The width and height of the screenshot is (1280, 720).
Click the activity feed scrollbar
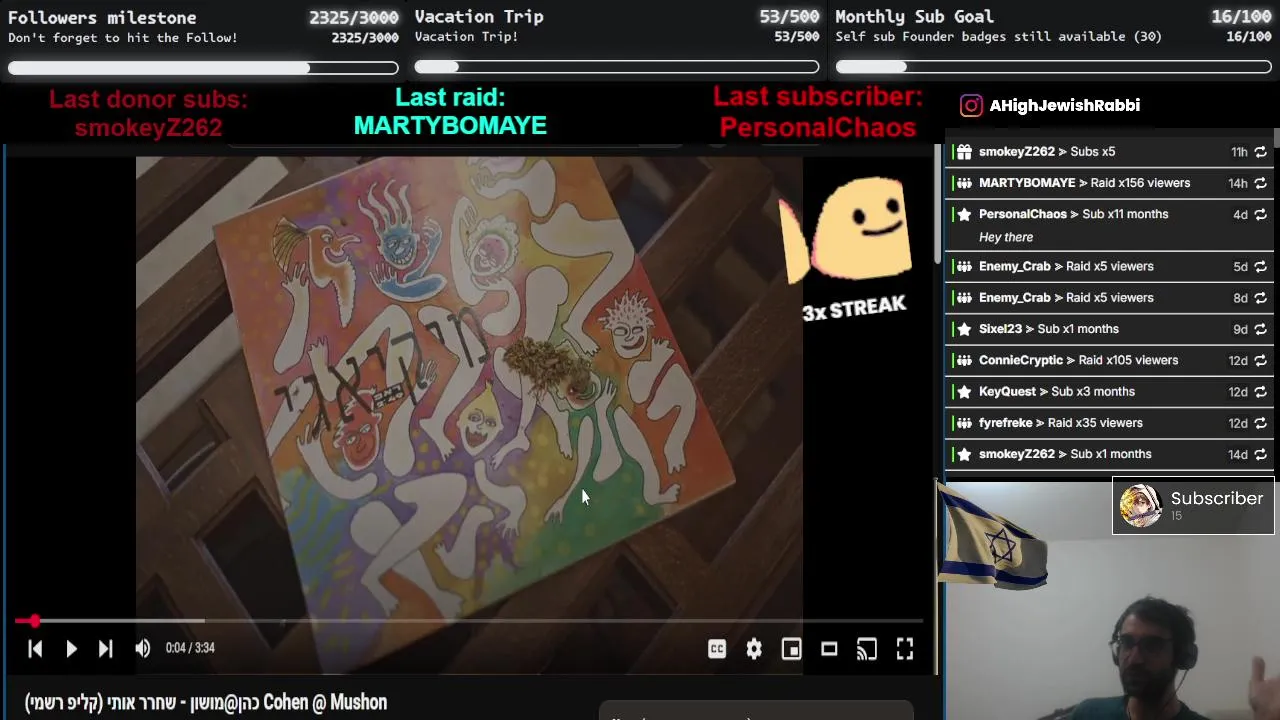click(x=1276, y=140)
